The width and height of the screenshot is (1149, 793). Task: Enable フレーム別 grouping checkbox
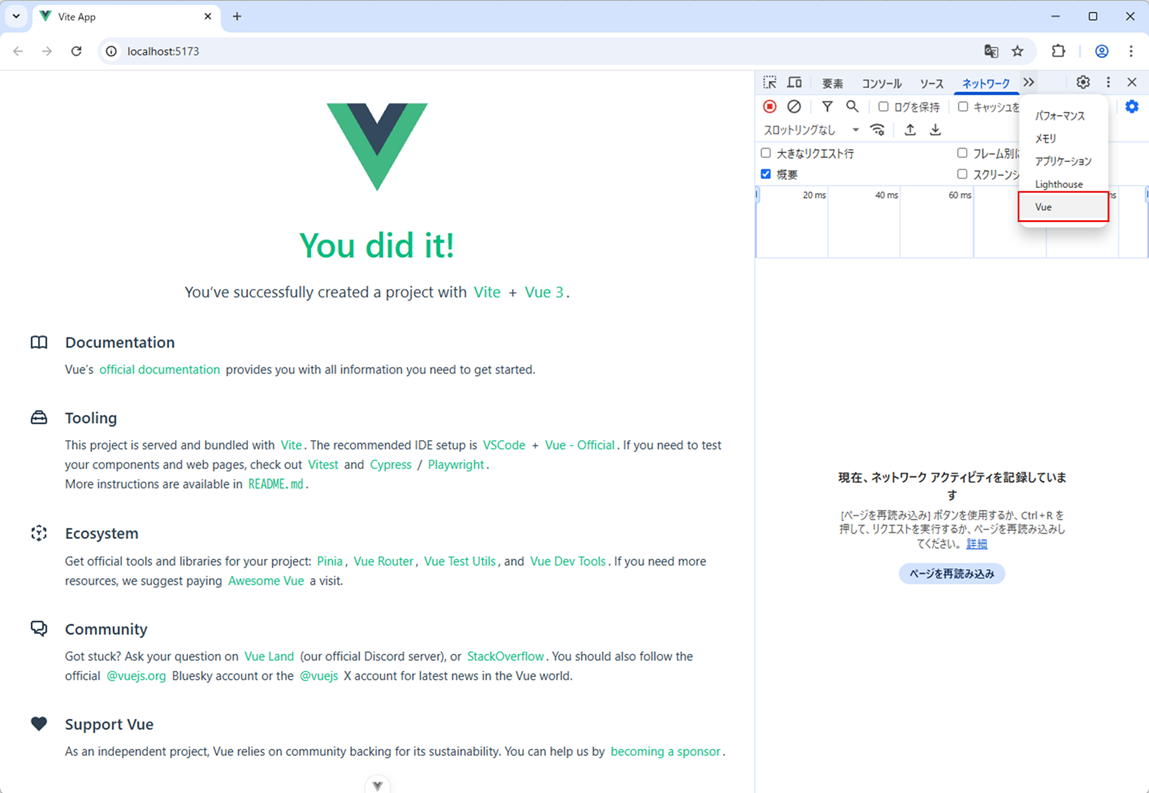[x=962, y=153]
